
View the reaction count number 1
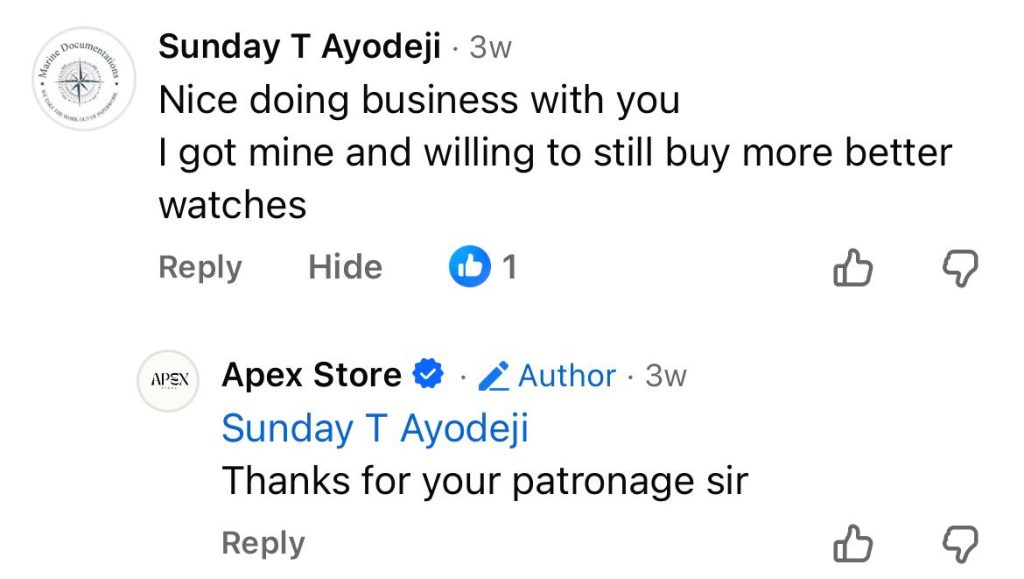click(x=510, y=267)
